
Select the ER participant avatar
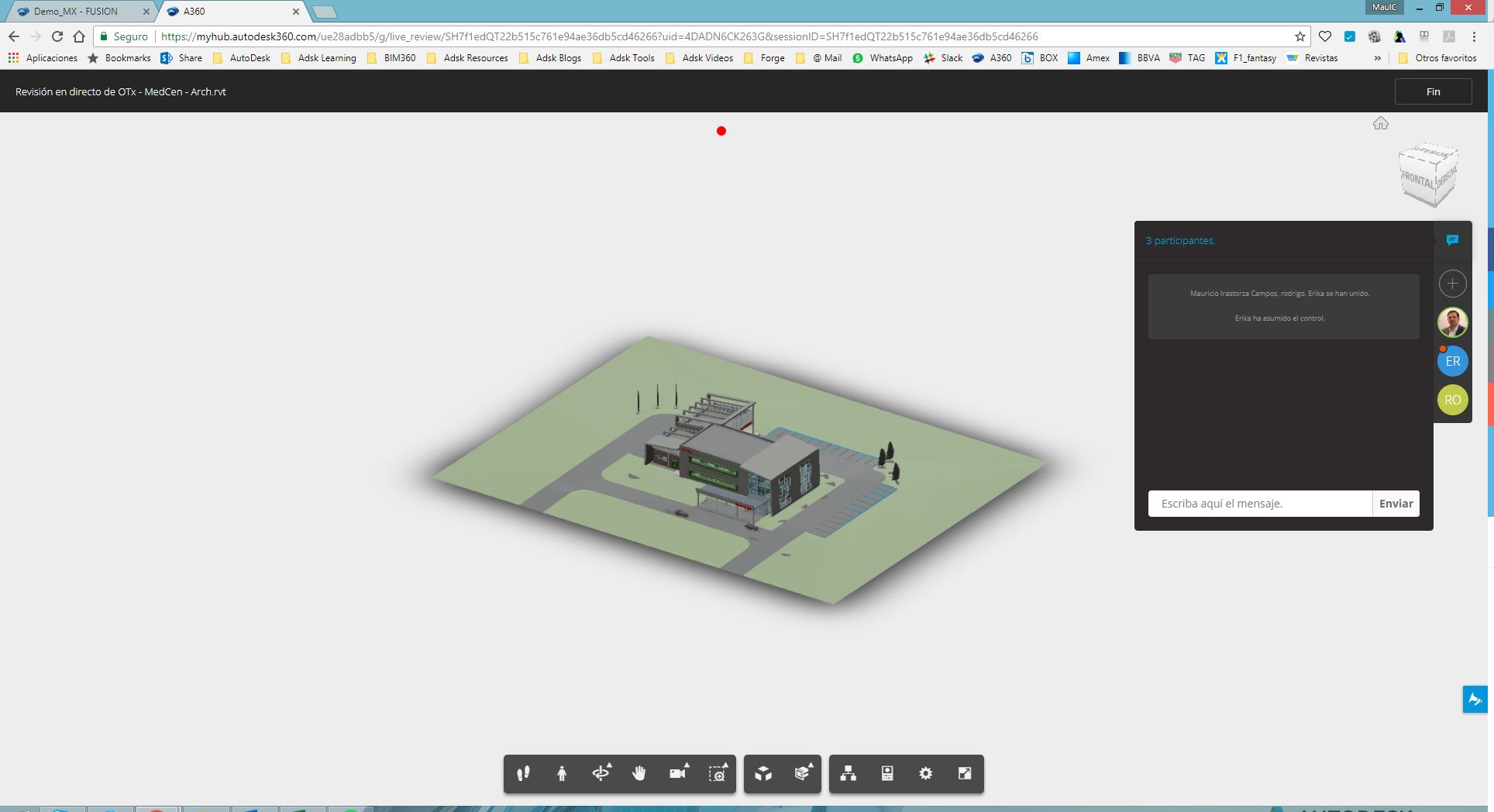click(x=1453, y=361)
